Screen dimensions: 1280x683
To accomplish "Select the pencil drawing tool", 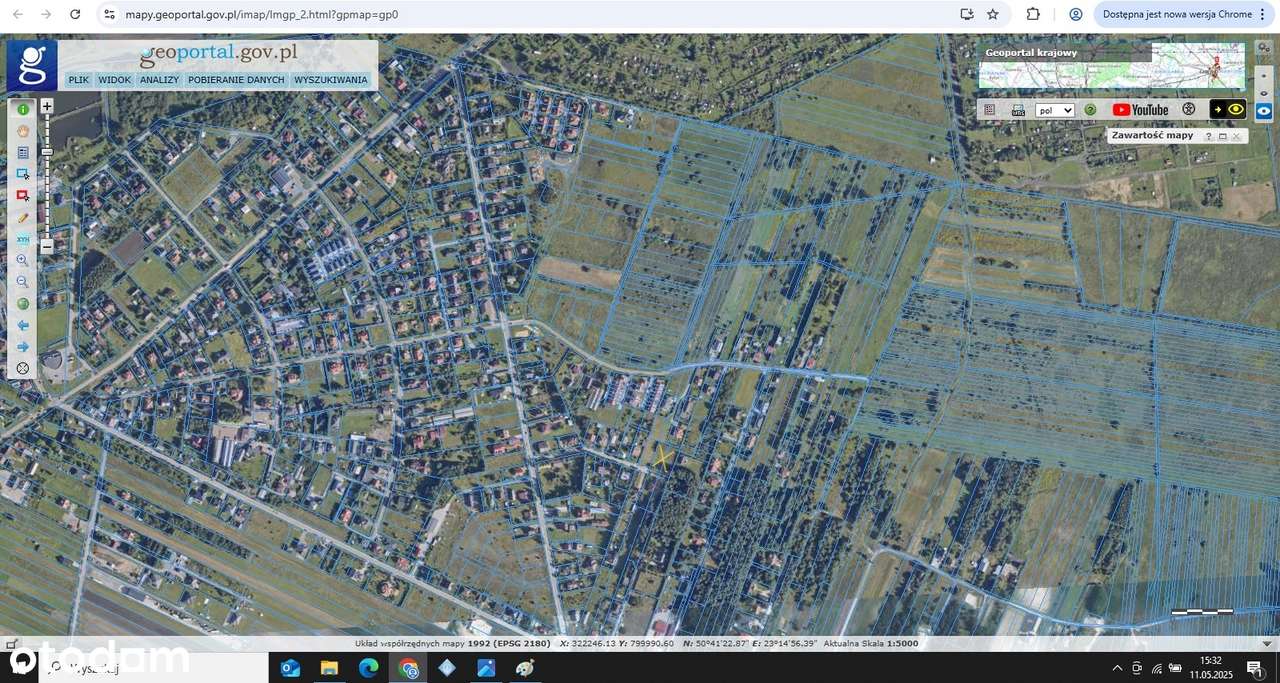I will [x=23, y=217].
